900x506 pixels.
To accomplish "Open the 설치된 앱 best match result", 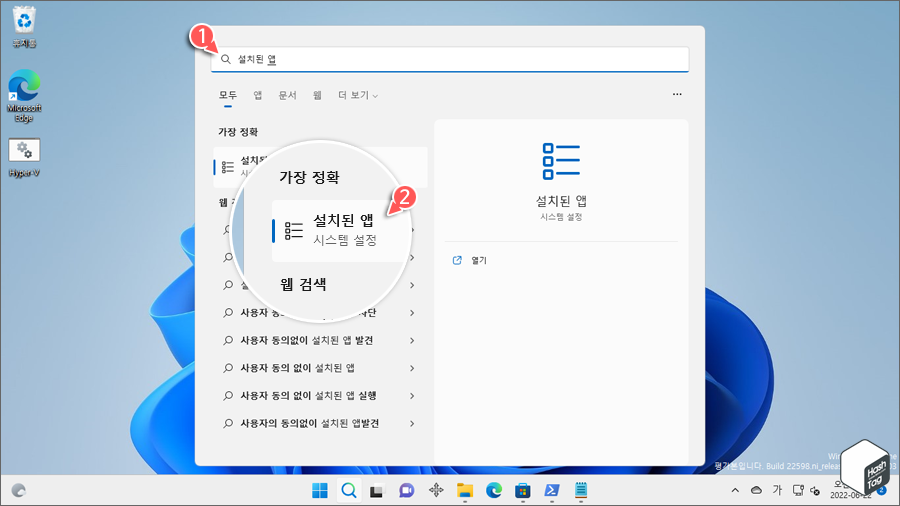I will [x=320, y=167].
